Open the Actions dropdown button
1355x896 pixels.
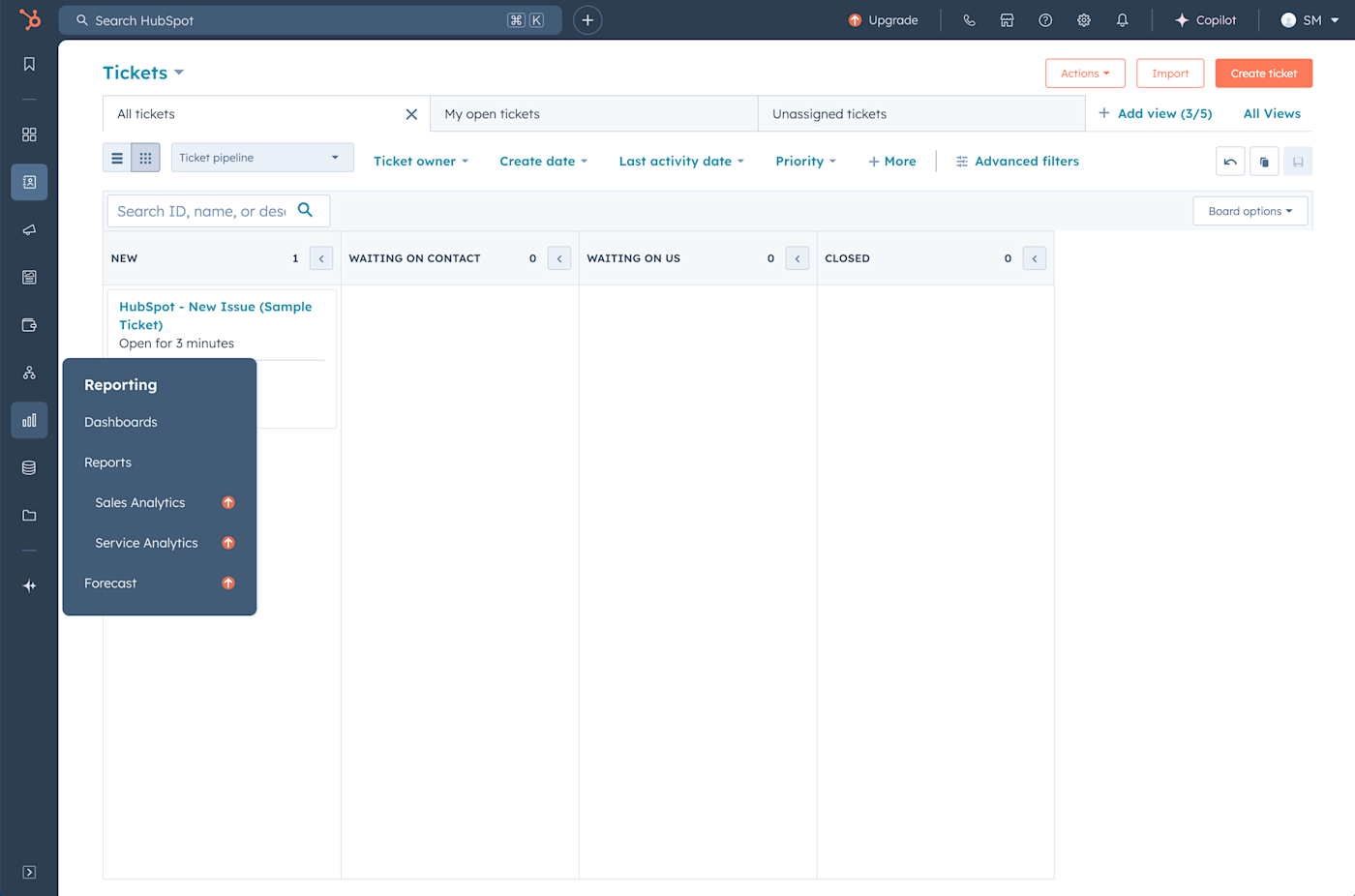tap(1085, 74)
